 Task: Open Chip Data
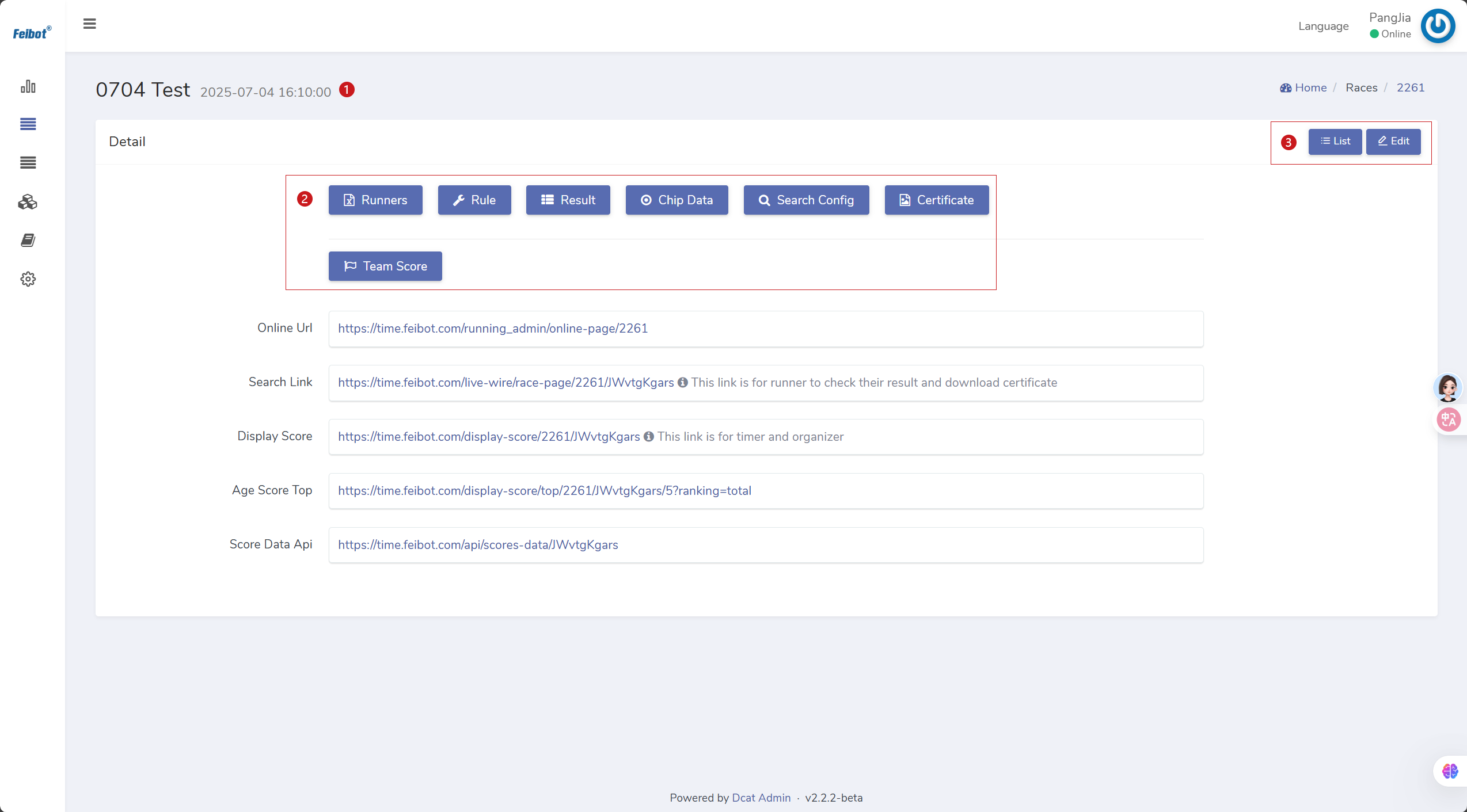pos(677,200)
